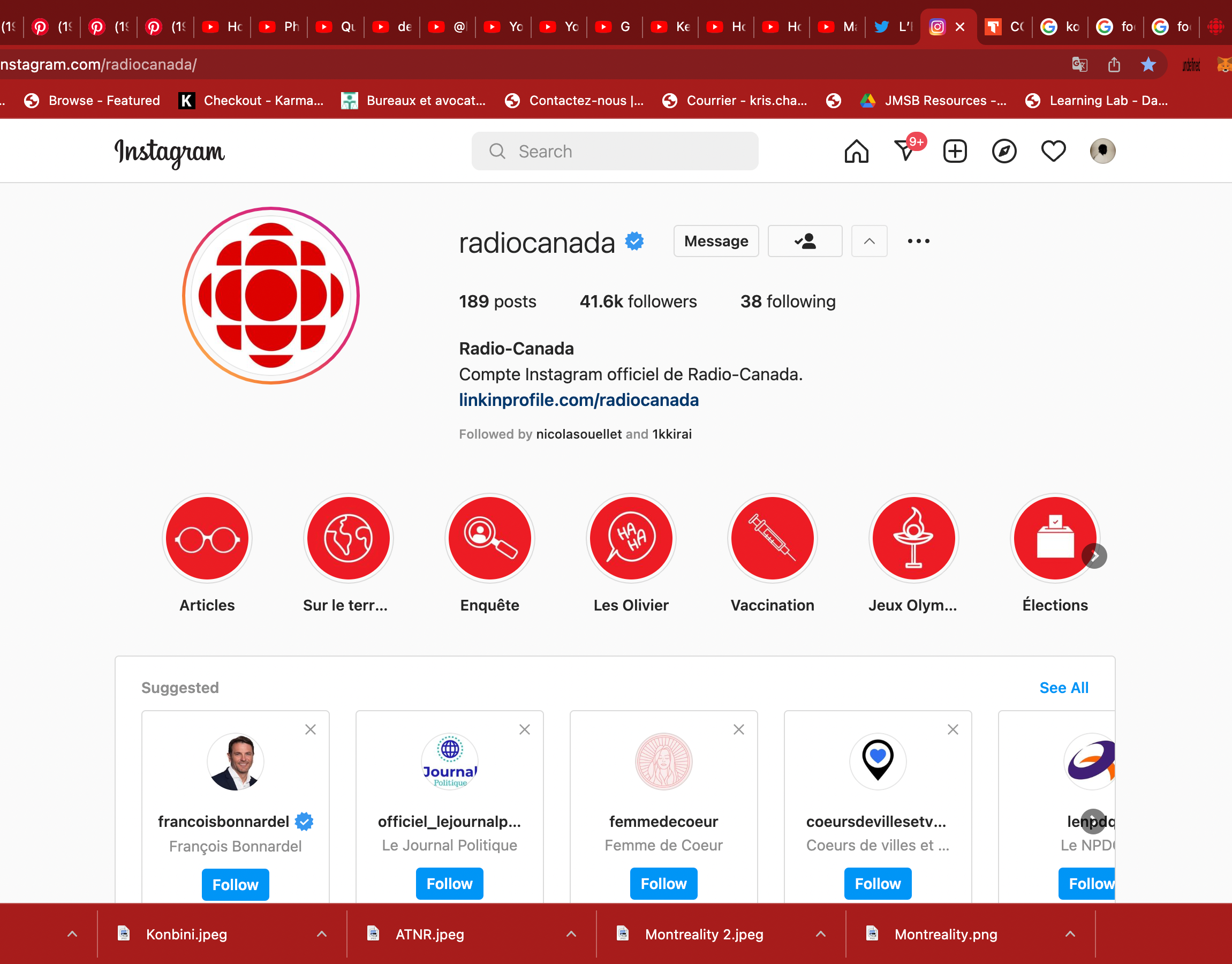Dismiss Le Journal Politique suggestion

pos(525,729)
